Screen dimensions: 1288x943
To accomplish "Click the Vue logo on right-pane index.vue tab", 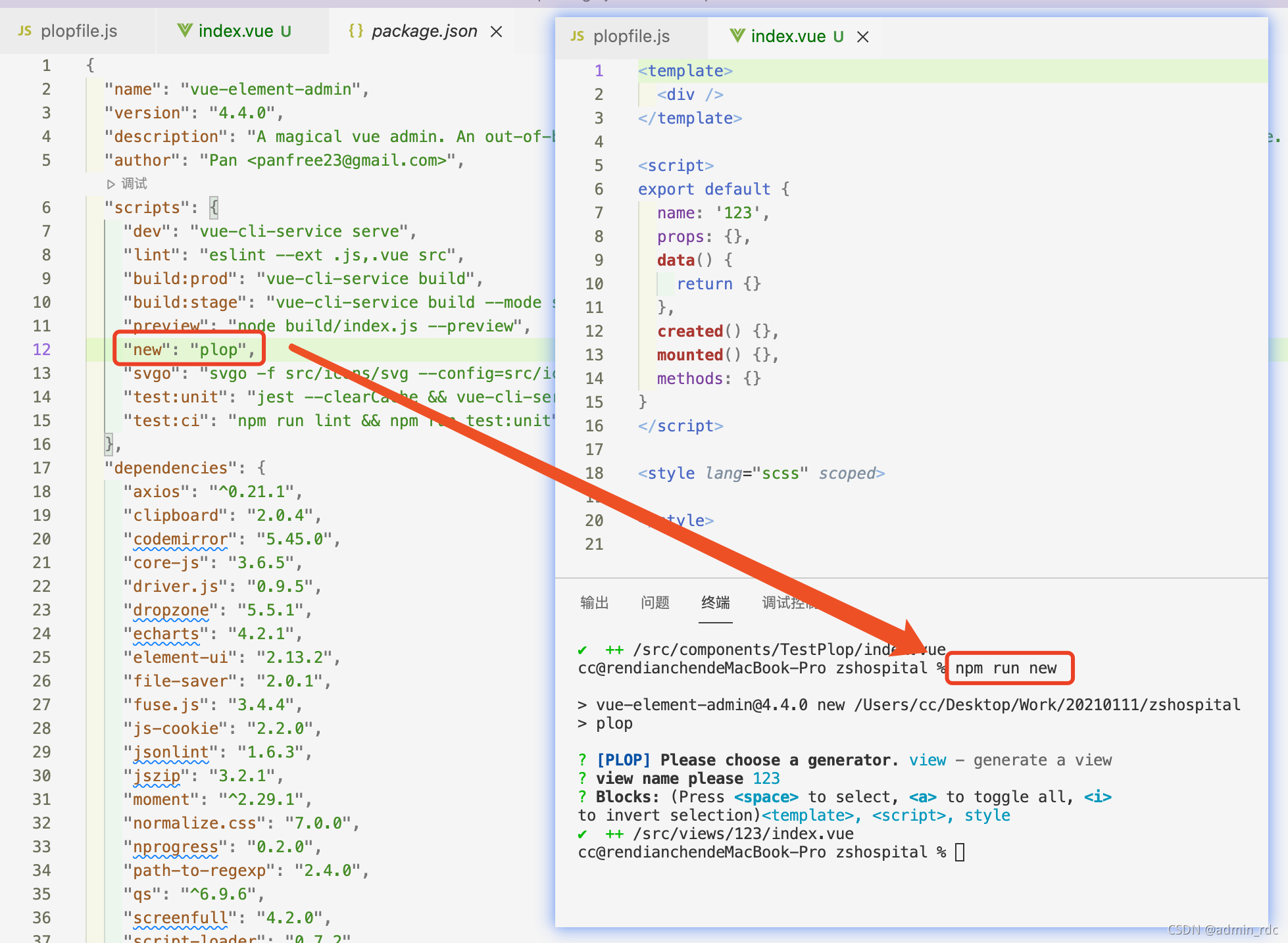I will coord(737,36).
